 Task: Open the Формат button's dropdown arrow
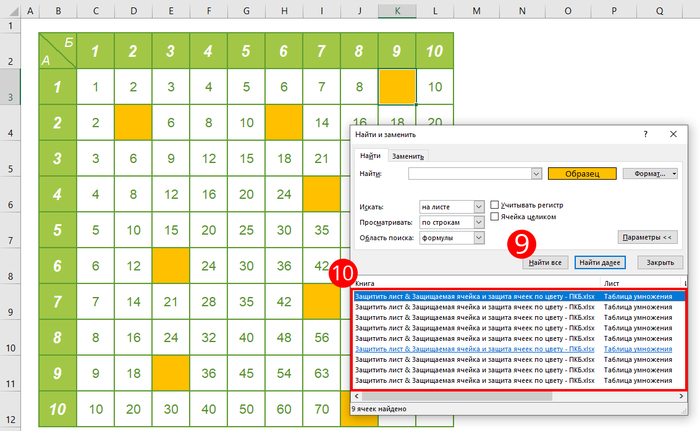[x=674, y=174]
